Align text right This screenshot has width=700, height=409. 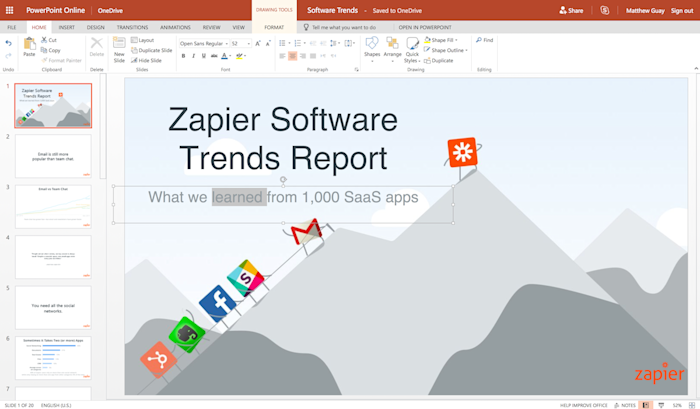(x=303, y=56)
